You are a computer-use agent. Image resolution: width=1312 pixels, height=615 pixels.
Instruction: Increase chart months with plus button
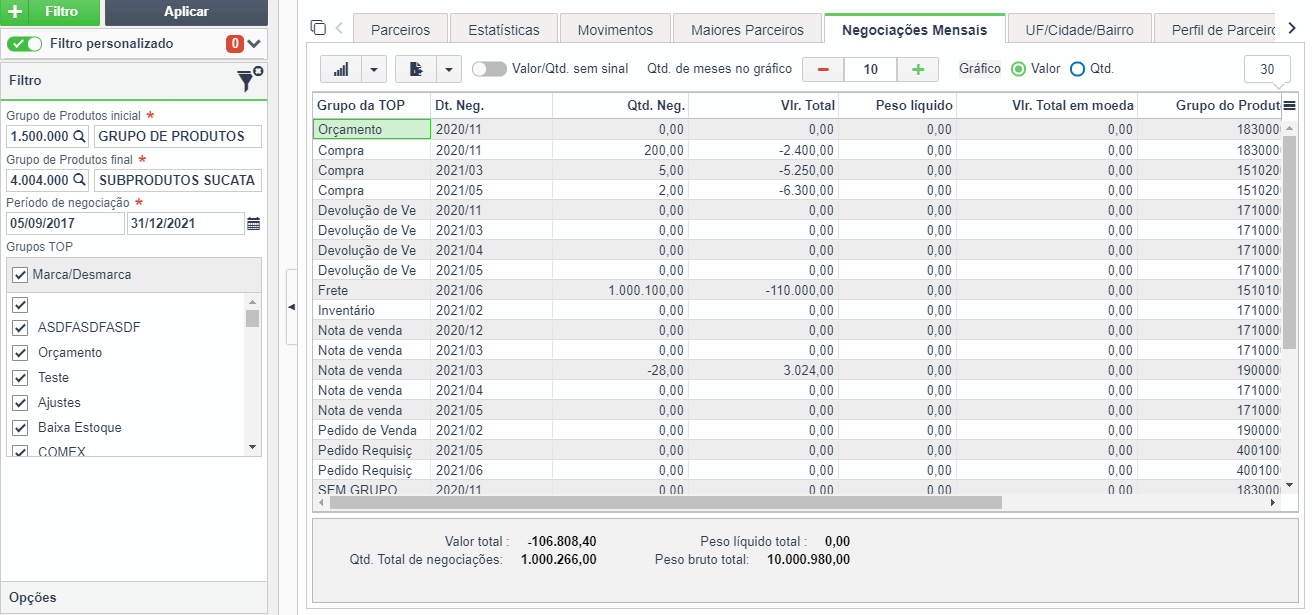coord(918,69)
